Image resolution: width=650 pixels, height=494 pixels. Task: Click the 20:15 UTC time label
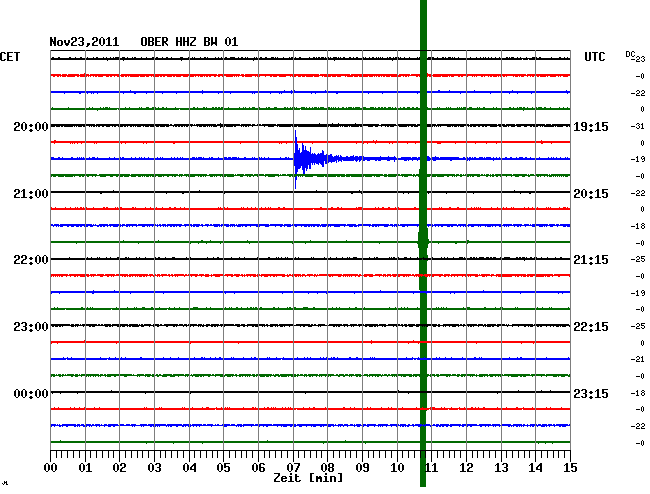tap(591, 194)
